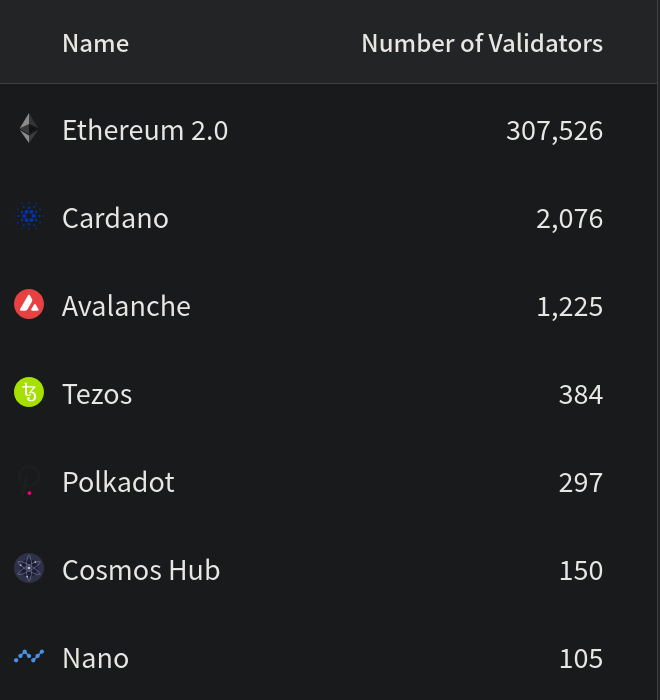This screenshot has height=700, width=660.
Task: Click the 384 validators value for Tezos
Action: pyautogui.click(x=580, y=394)
